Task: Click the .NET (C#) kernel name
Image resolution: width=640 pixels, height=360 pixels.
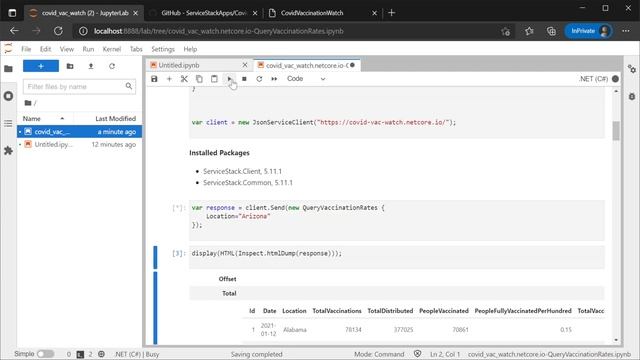Action: (x=593, y=79)
